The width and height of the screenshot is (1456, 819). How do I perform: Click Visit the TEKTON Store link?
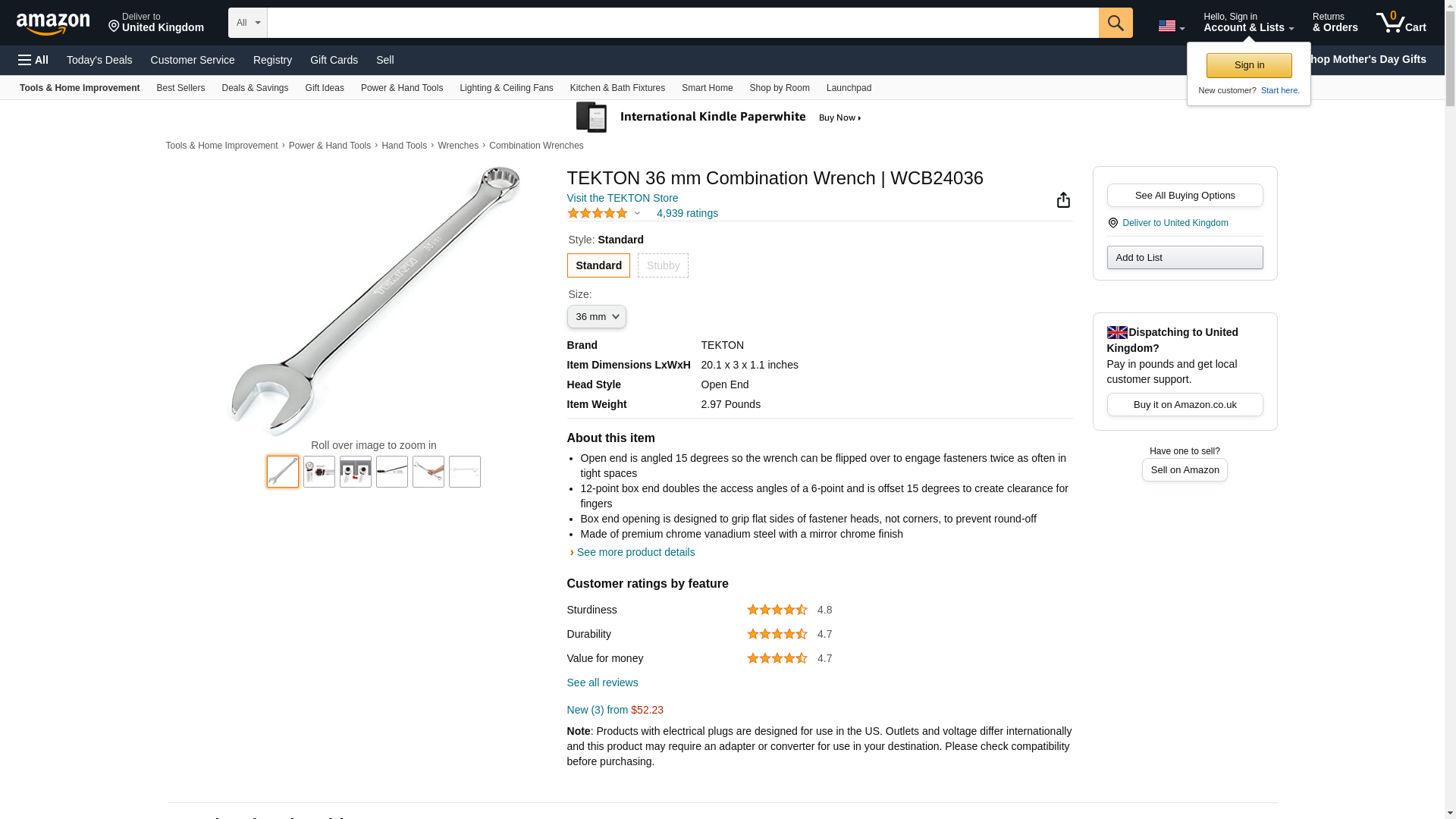623,198
